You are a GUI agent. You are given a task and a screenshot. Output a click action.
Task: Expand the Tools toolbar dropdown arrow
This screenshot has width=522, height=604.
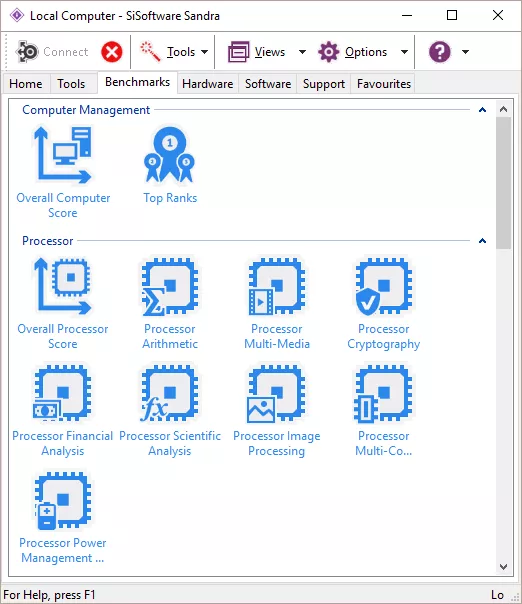205,52
